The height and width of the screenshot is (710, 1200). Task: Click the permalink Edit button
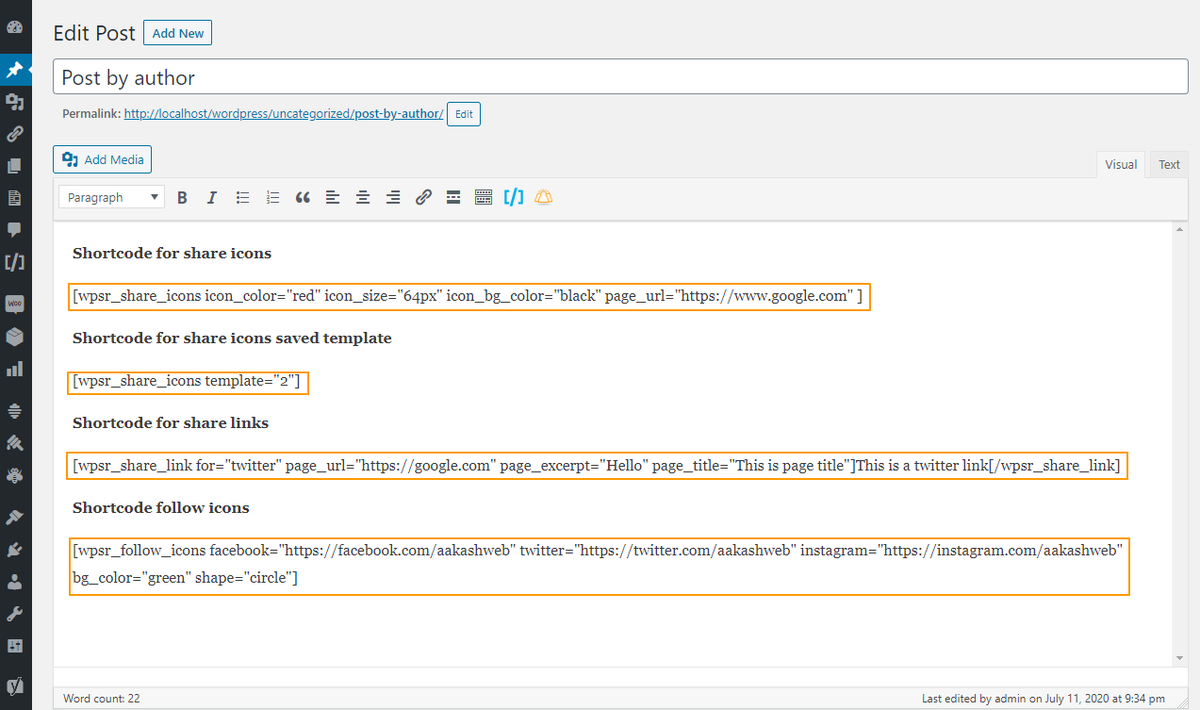pyautogui.click(x=464, y=114)
